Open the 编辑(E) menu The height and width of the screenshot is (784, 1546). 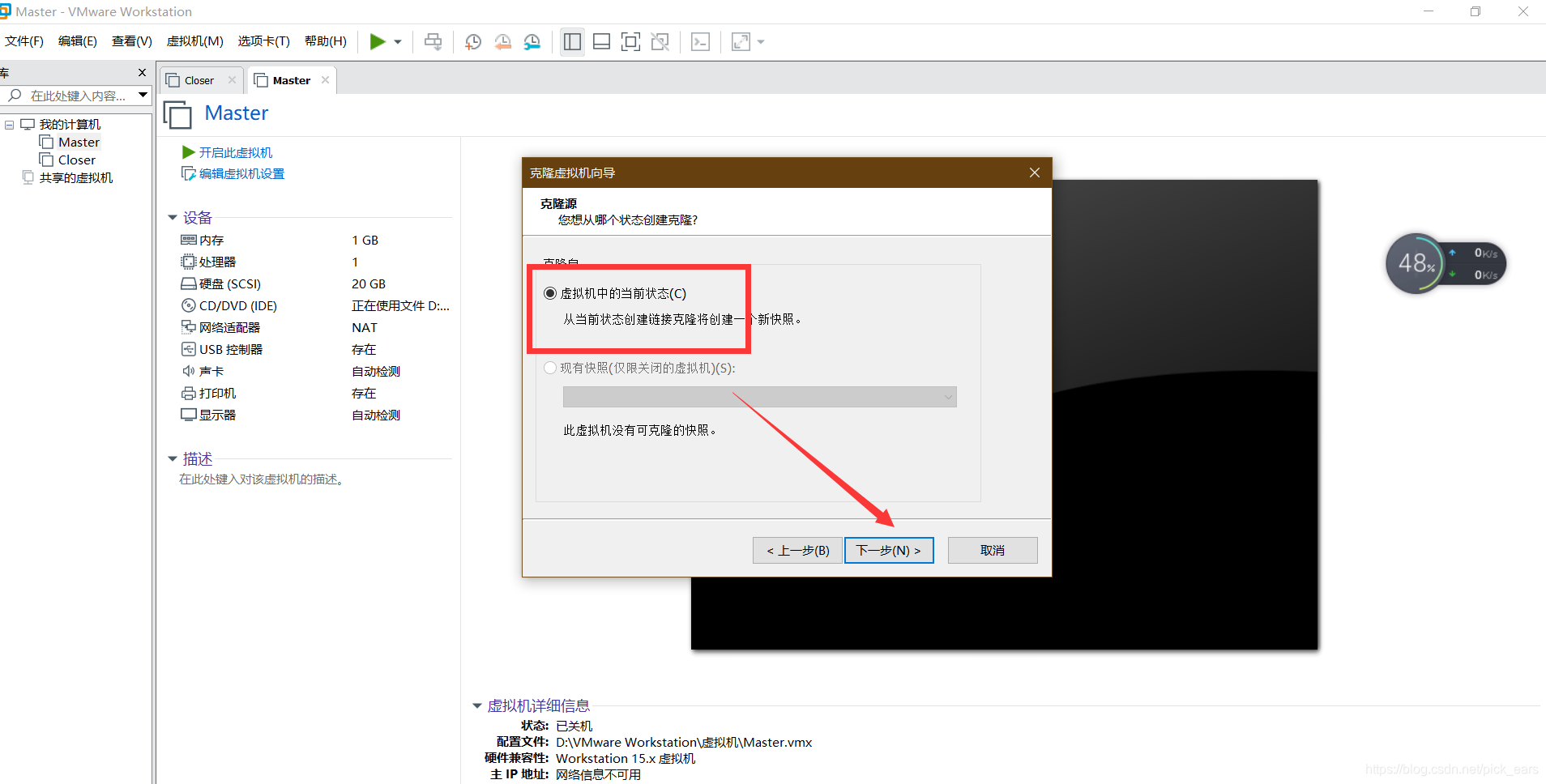tap(78, 41)
